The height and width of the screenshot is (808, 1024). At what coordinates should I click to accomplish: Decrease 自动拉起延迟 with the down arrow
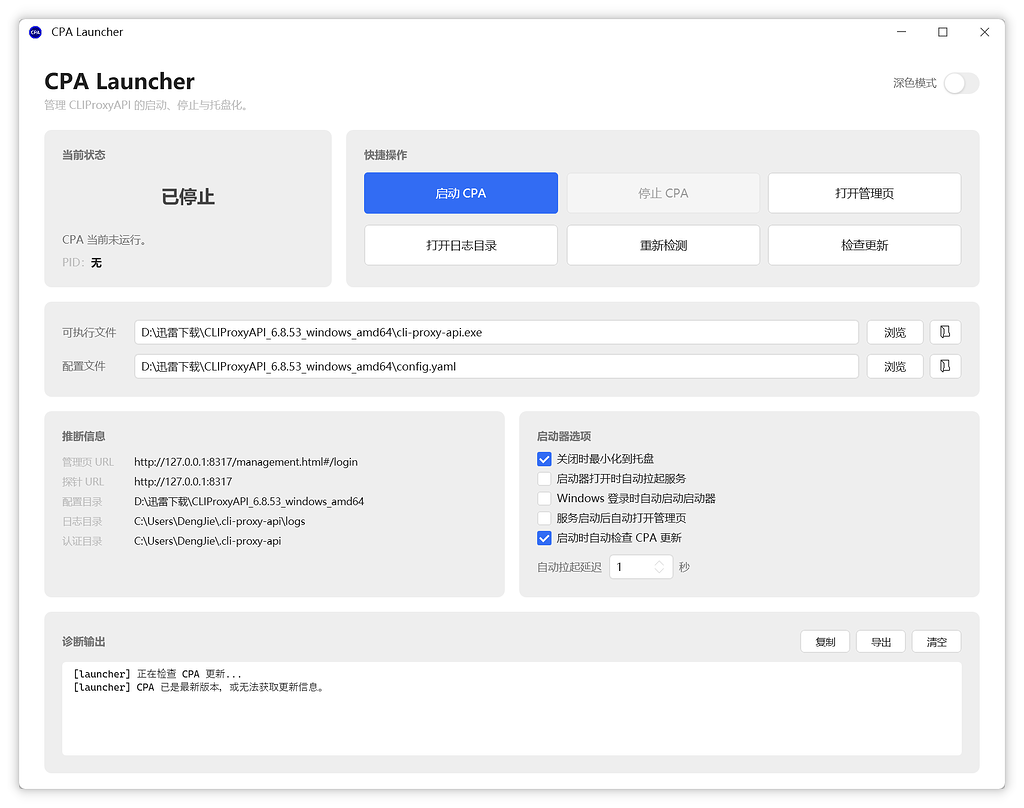coord(660,571)
